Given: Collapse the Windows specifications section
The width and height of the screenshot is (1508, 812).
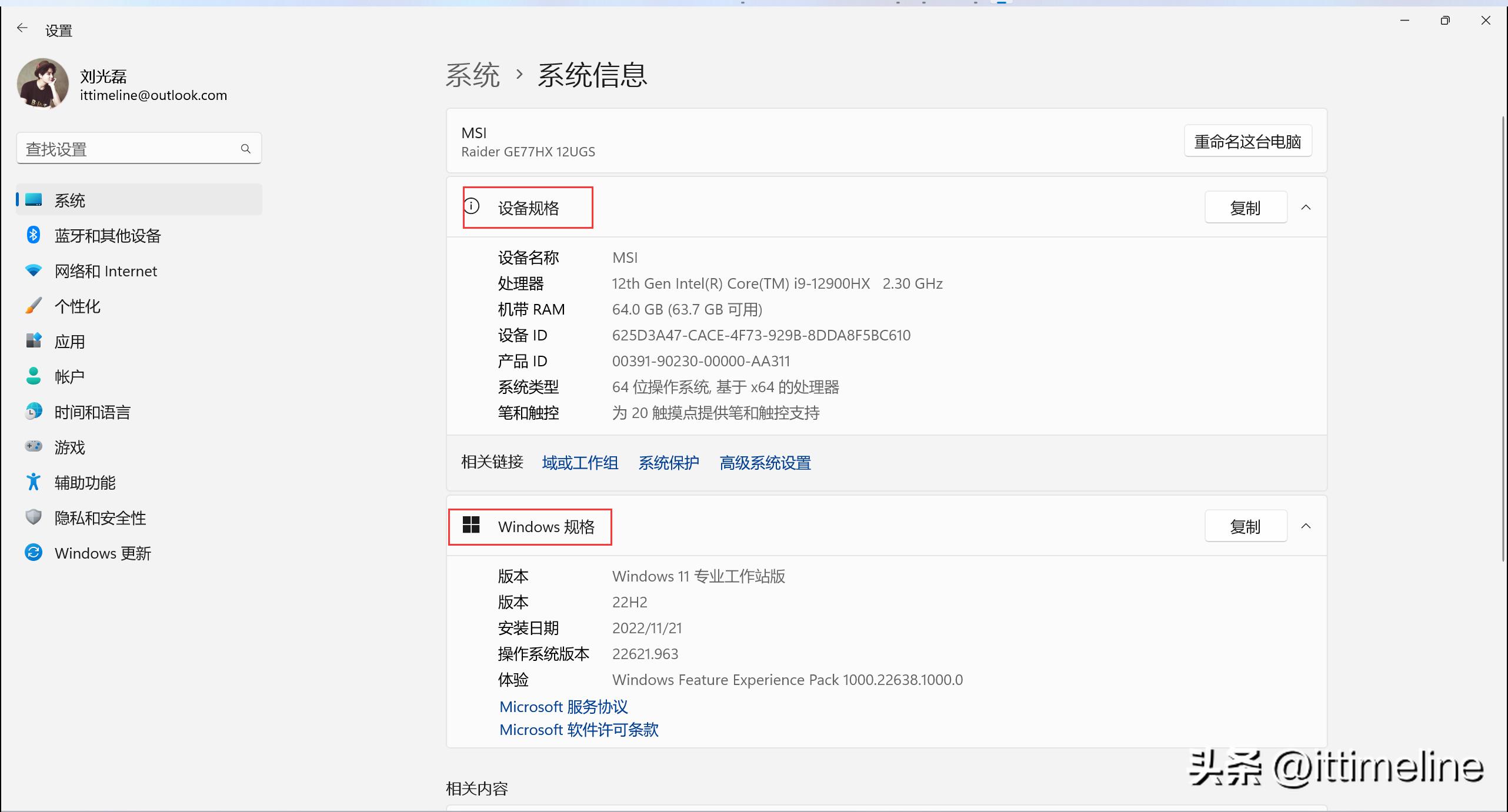Looking at the screenshot, I should [1306, 526].
